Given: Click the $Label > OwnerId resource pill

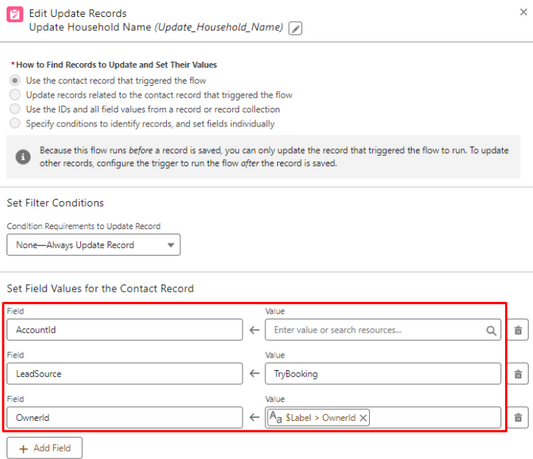Looking at the screenshot, I should pos(319,418).
